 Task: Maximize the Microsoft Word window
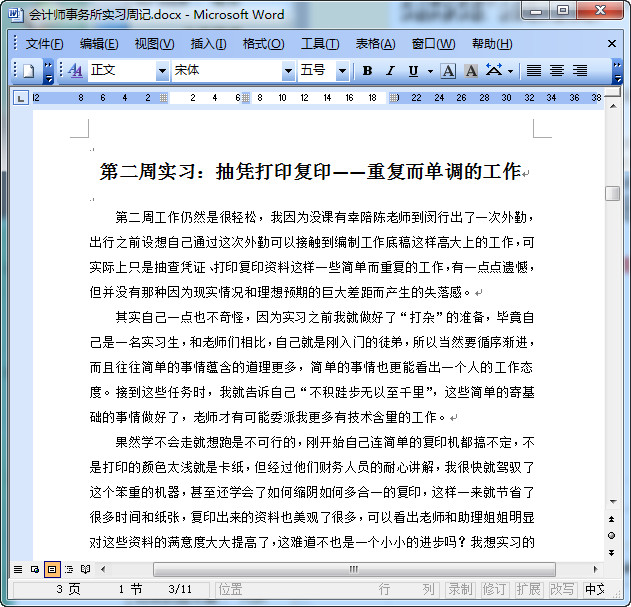[563, 10]
